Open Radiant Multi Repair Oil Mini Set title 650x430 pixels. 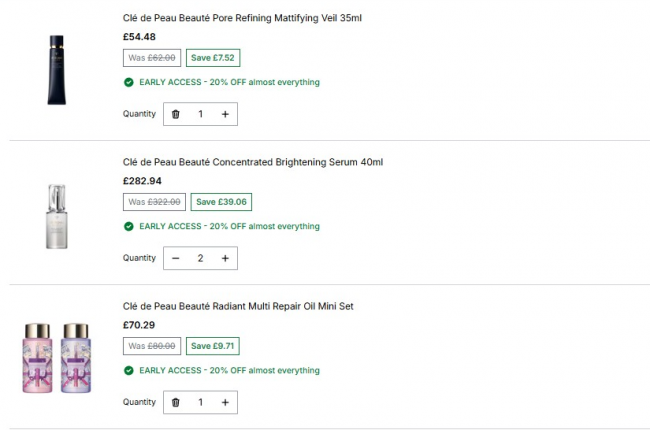238,306
